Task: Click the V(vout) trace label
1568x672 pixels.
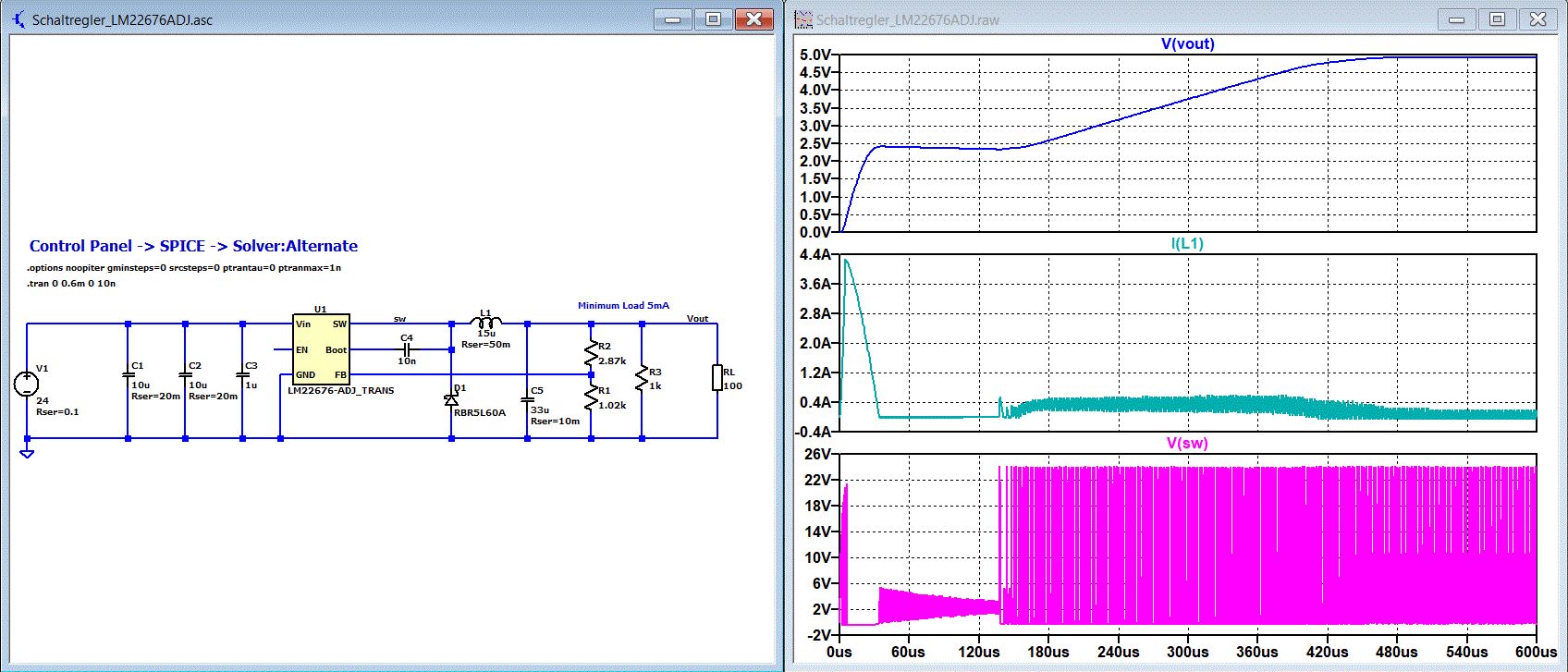Action: pos(1187,44)
